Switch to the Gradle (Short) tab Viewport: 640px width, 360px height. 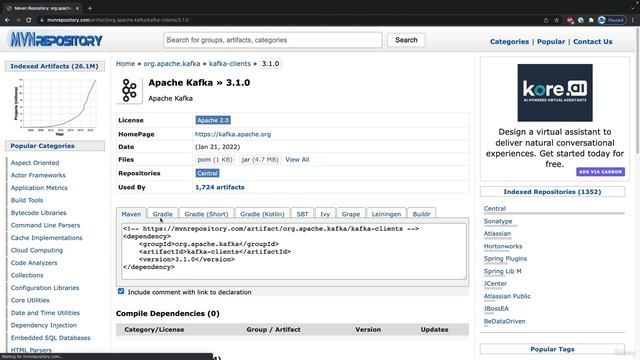click(206, 214)
